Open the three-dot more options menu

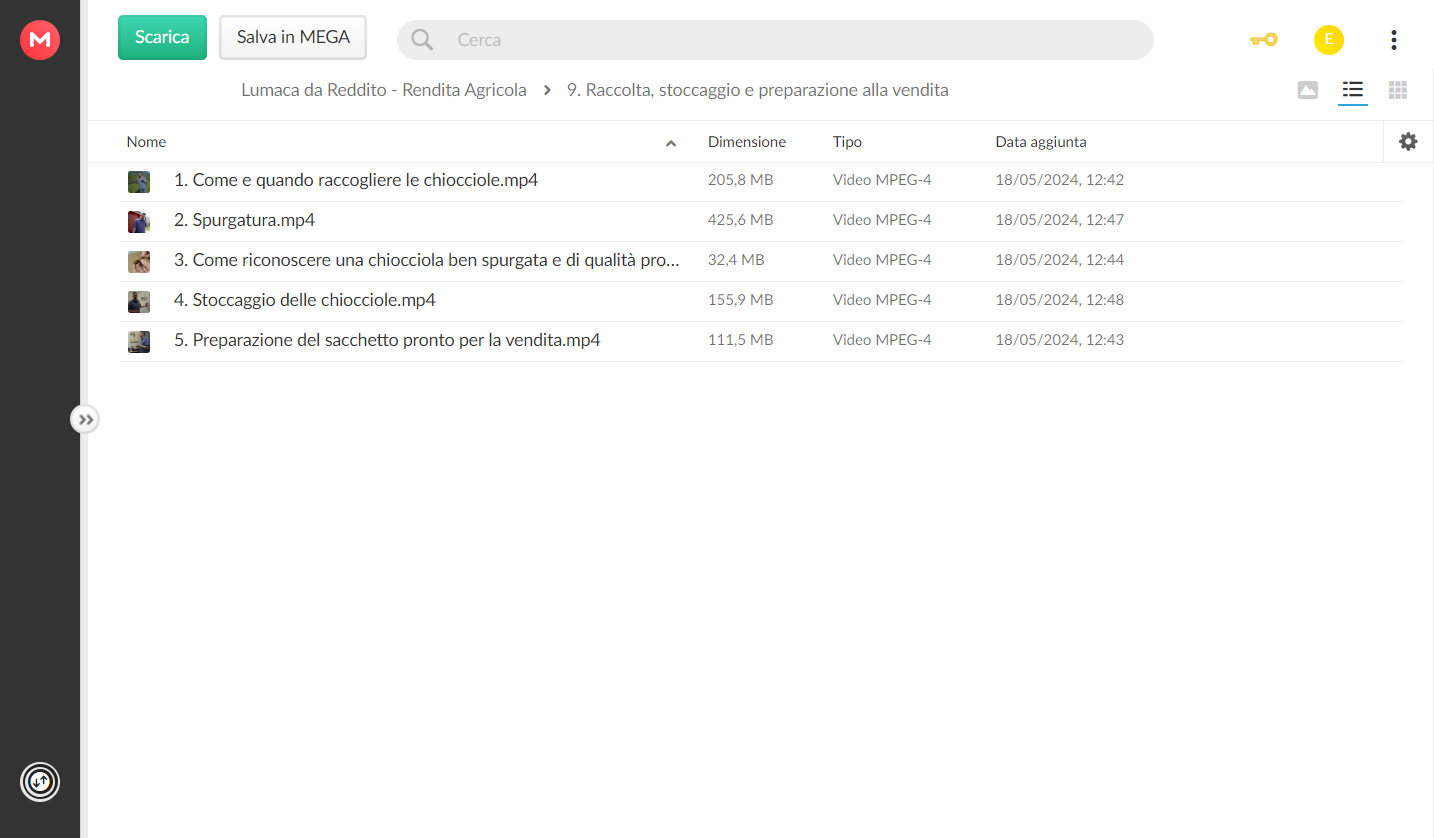1393,40
